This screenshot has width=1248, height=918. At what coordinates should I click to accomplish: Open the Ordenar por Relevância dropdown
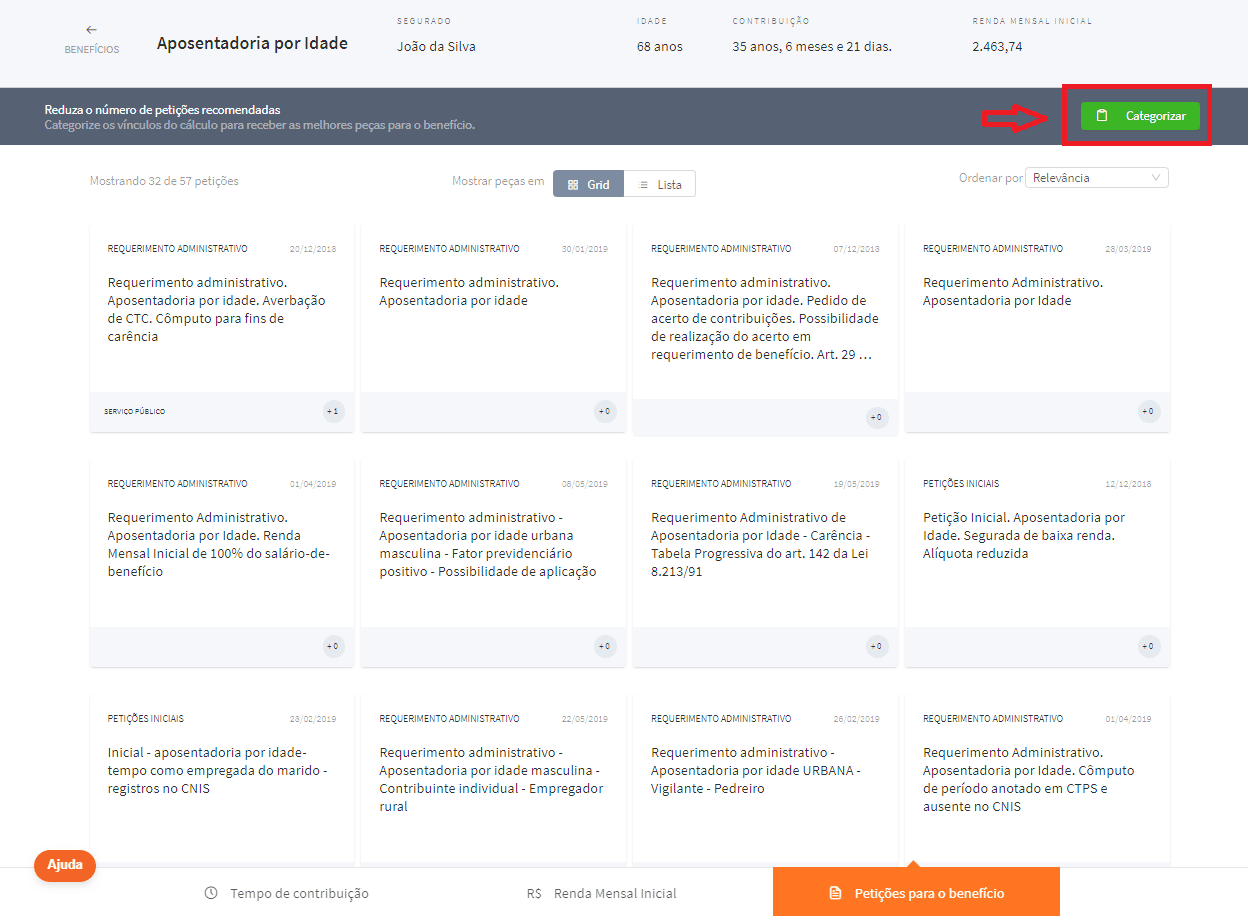pos(1097,178)
